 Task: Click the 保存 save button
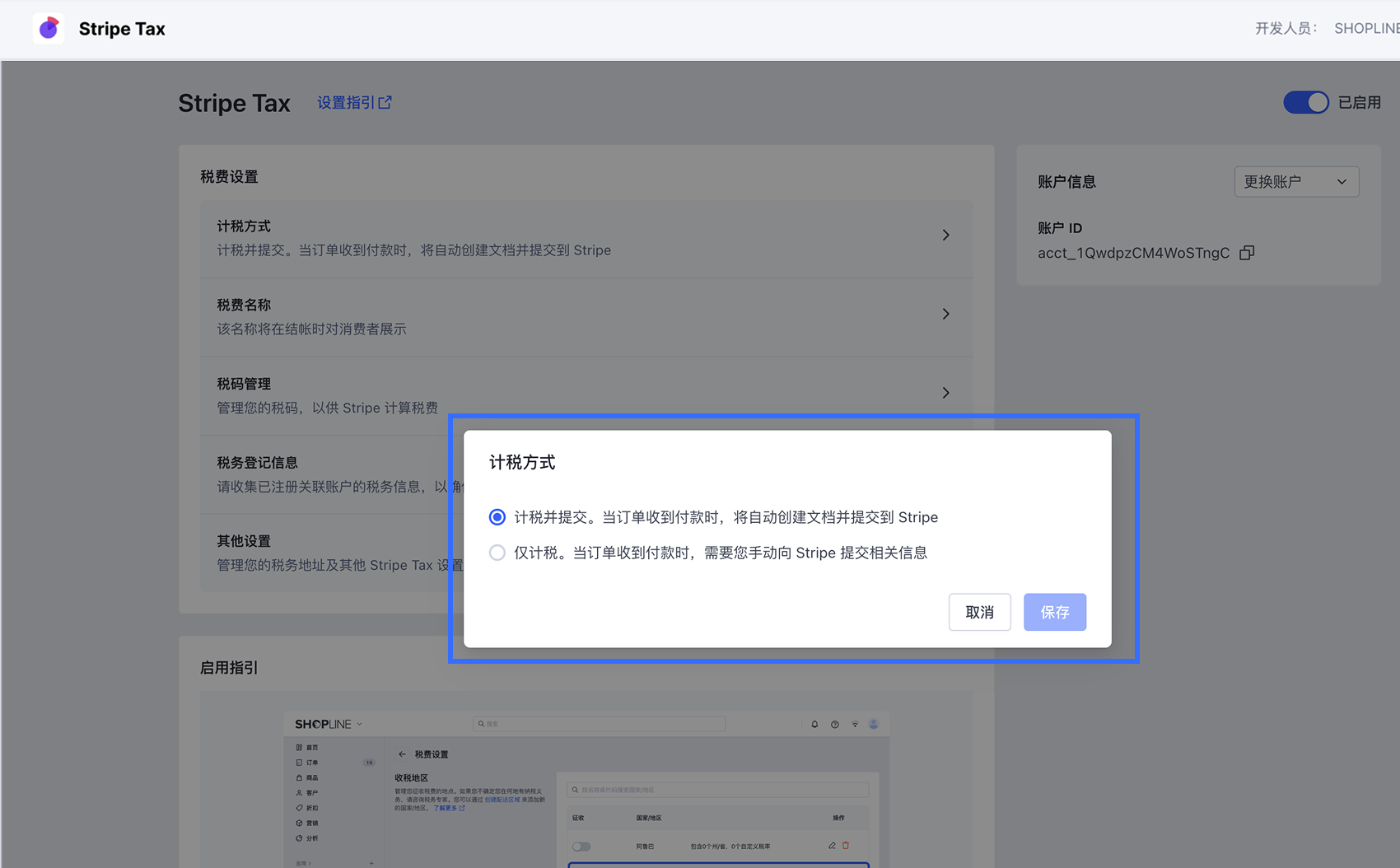1055,612
